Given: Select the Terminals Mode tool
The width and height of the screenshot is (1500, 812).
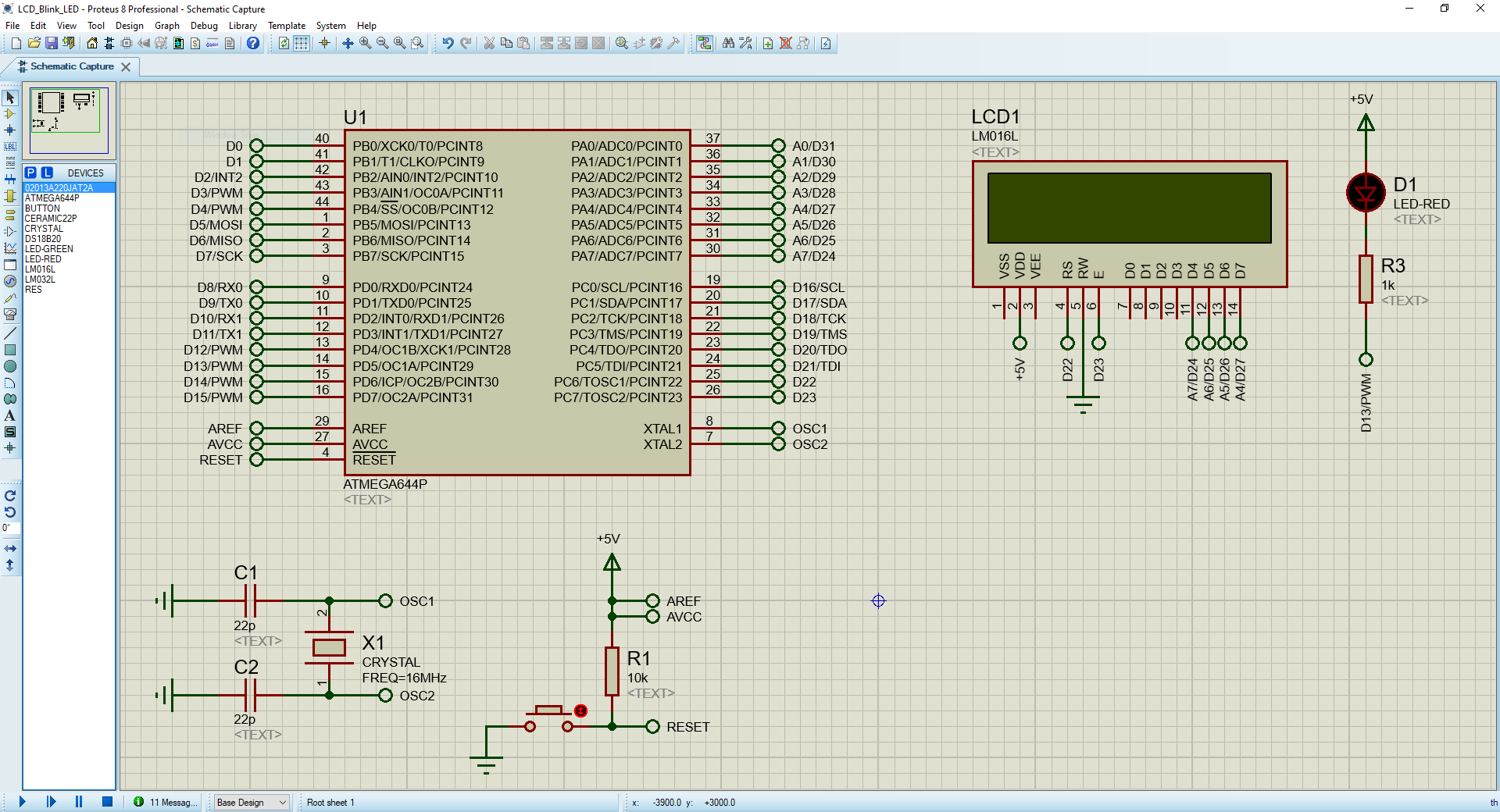Looking at the screenshot, I should tap(10, 215).
